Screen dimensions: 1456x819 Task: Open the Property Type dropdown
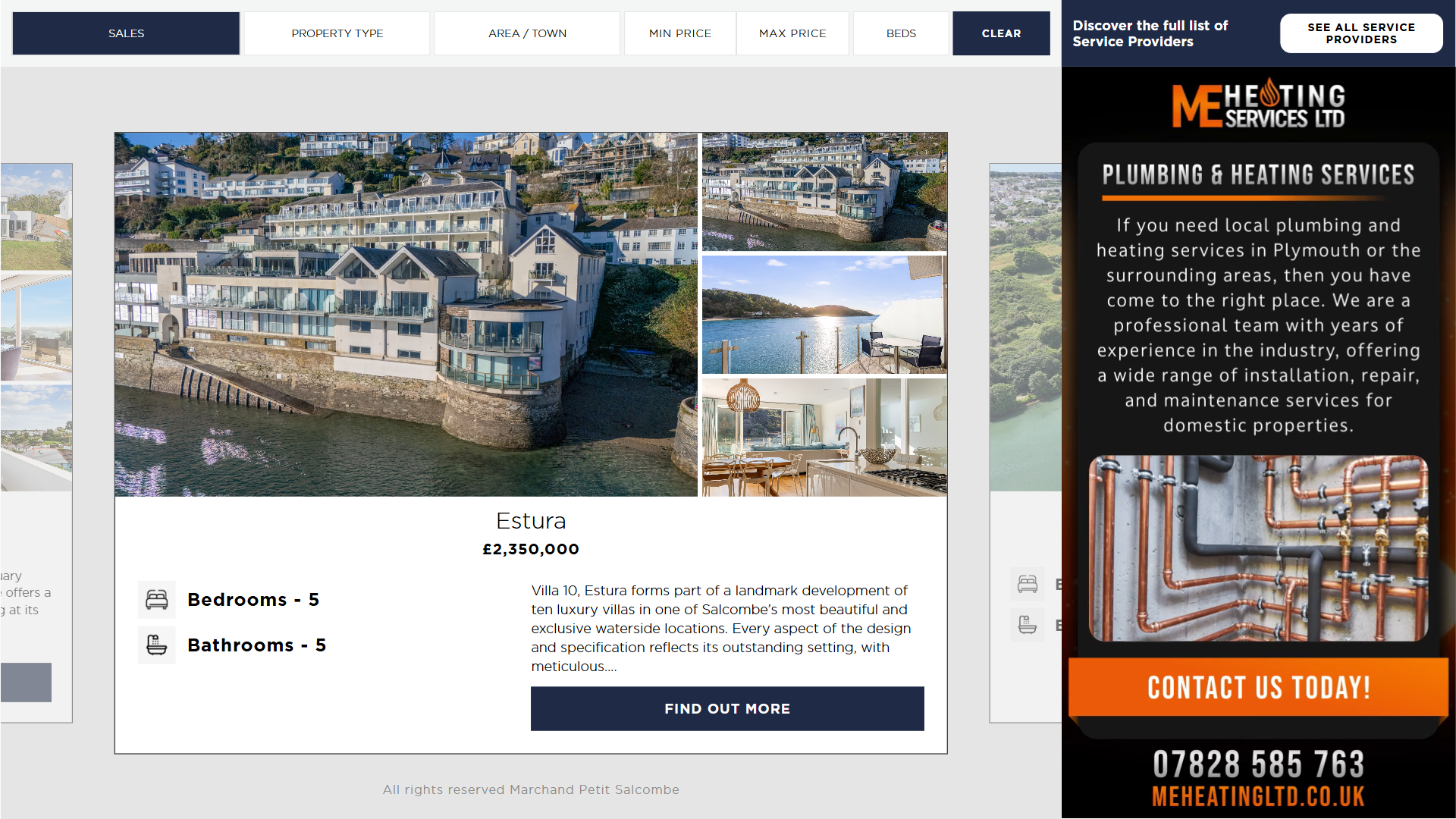[x=337, y=33]
